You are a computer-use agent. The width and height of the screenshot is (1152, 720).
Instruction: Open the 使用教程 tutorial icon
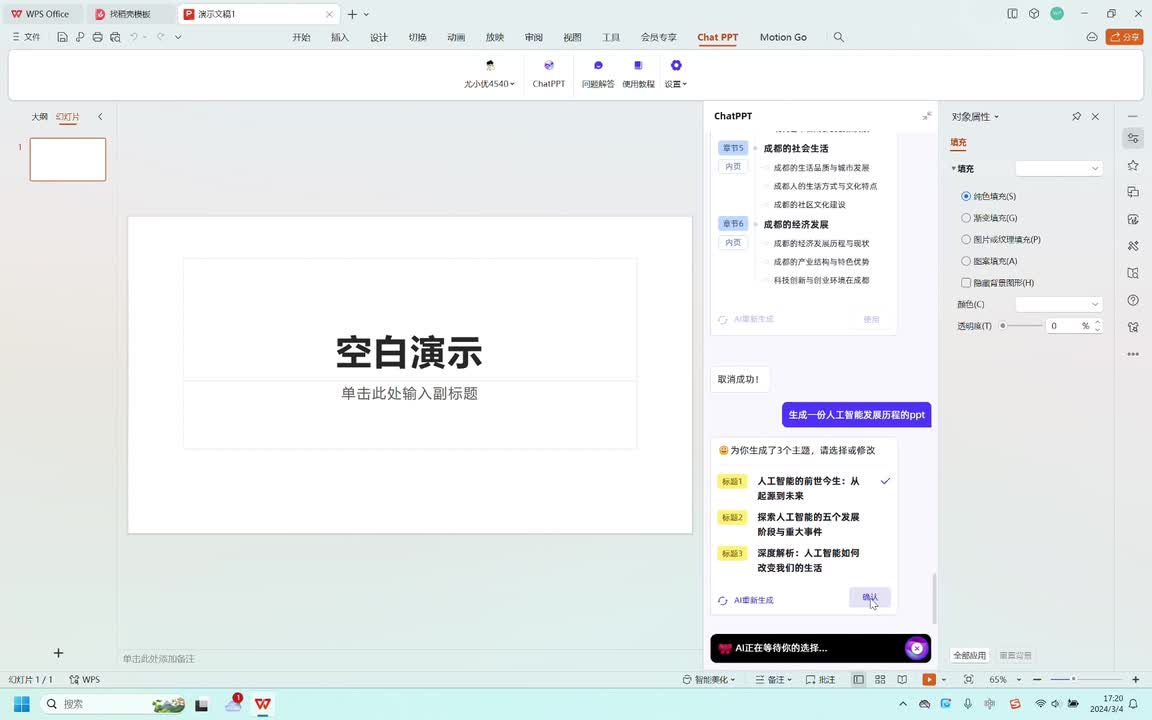click(638, 66)
